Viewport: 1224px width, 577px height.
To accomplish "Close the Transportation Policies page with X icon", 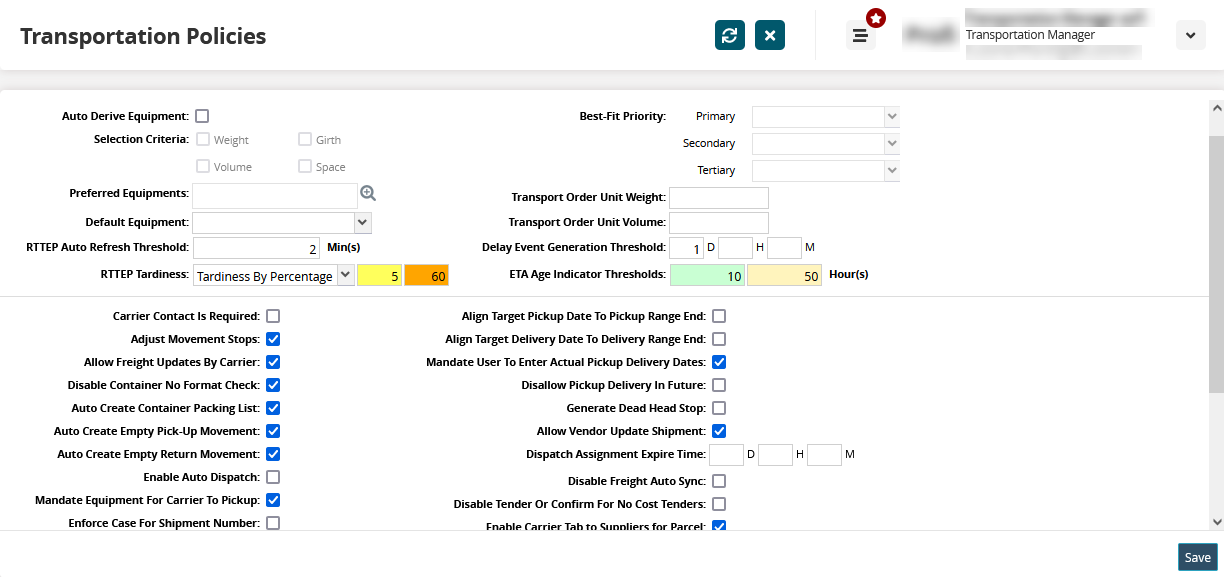I will pos(770,35).
